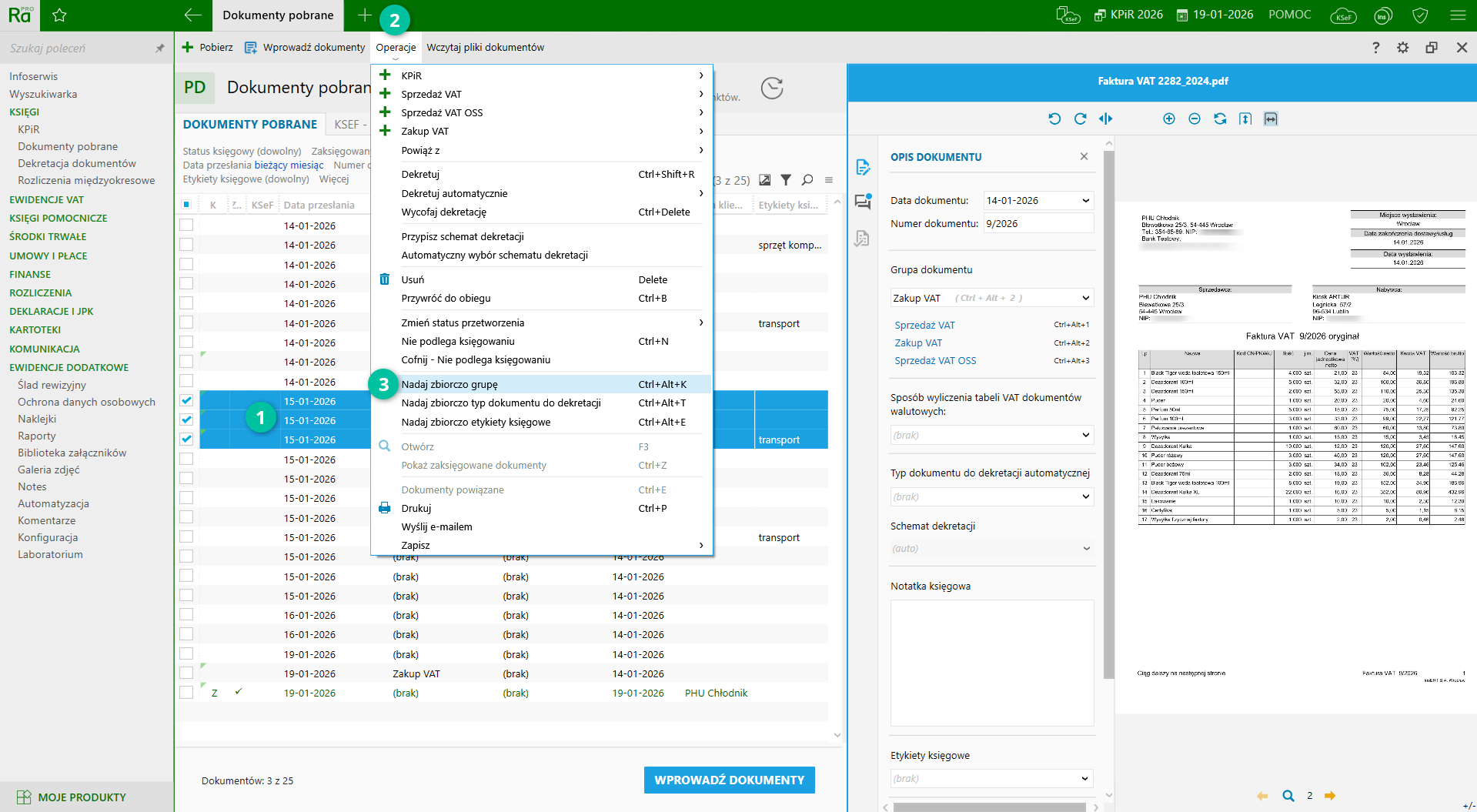The width and height of the screenshot is (1477, 812).
Task: Flip the document preview horizontally
Action: coord(1105,119)
